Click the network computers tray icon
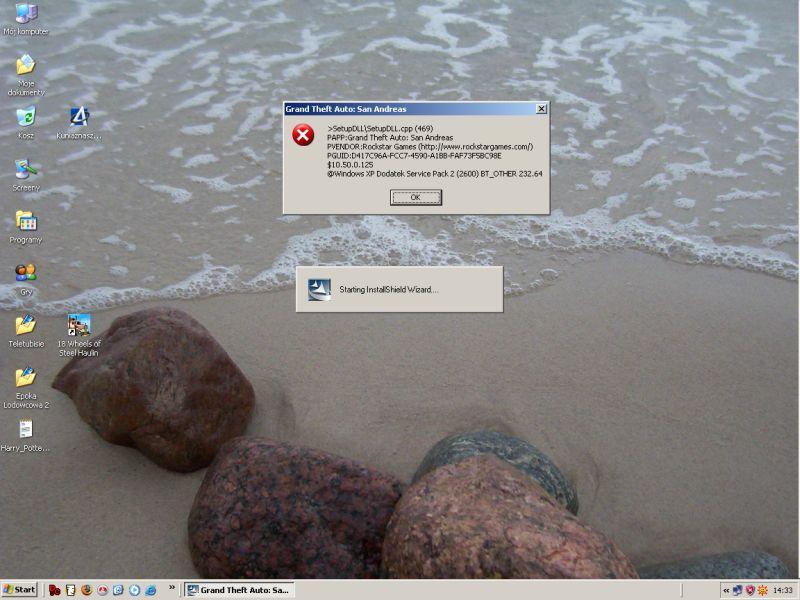Screen dimensions: 800x600 738,591
